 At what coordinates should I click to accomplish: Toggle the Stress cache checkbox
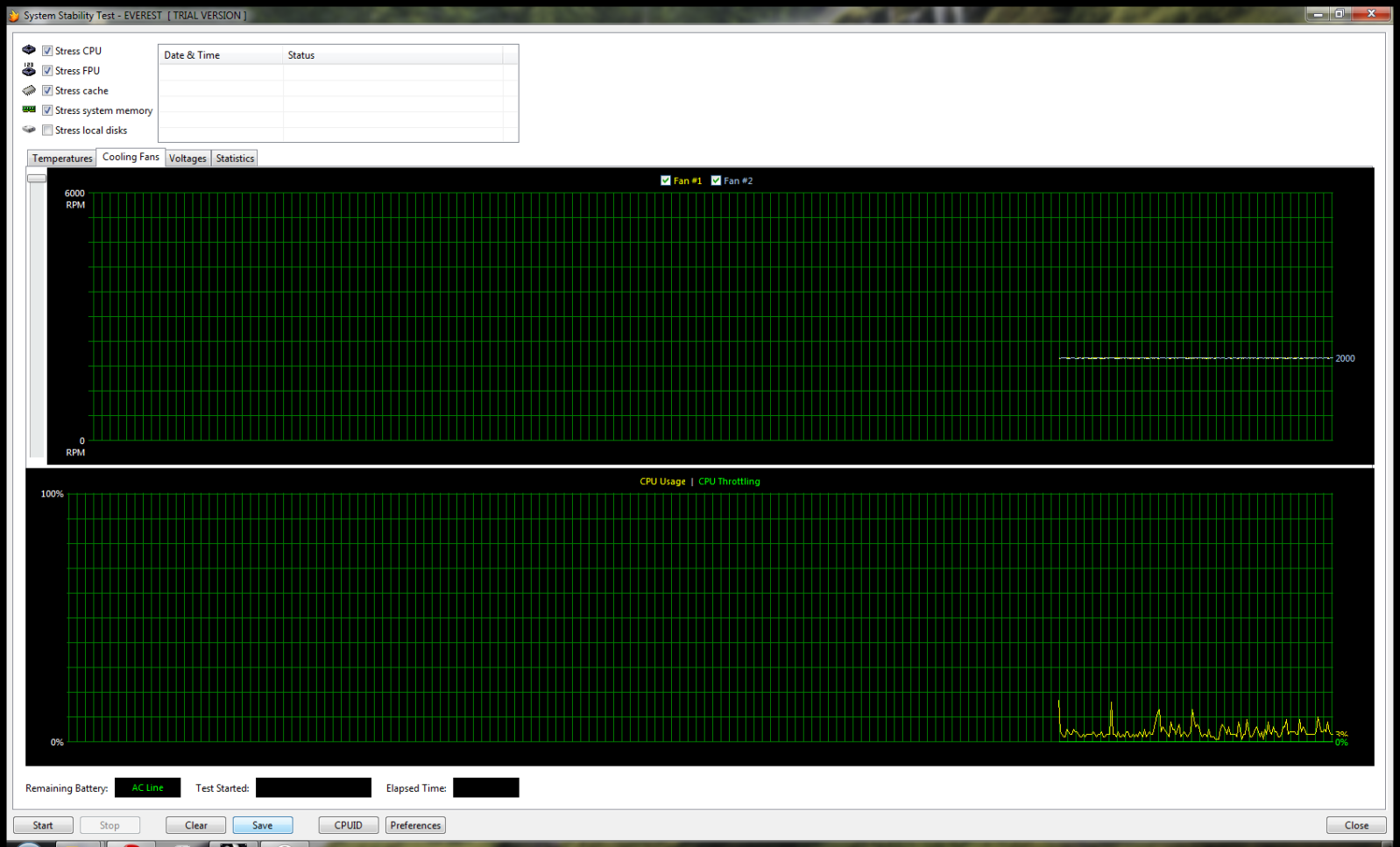pyautogui.click(x=47, y=90)
